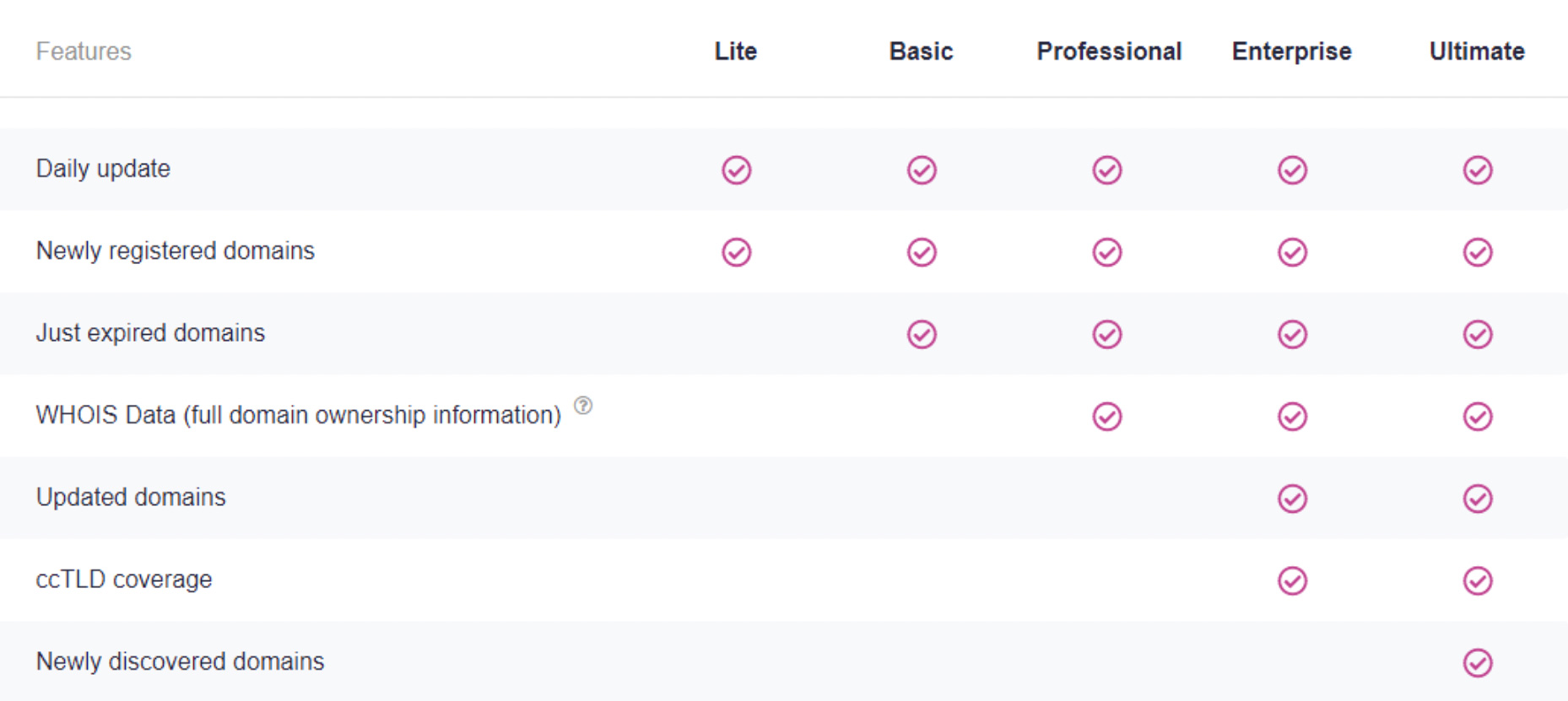This screenshot has height=701, width=1568.
Task: Select the Professional plan column header
Action: (x=1109, y=51)
